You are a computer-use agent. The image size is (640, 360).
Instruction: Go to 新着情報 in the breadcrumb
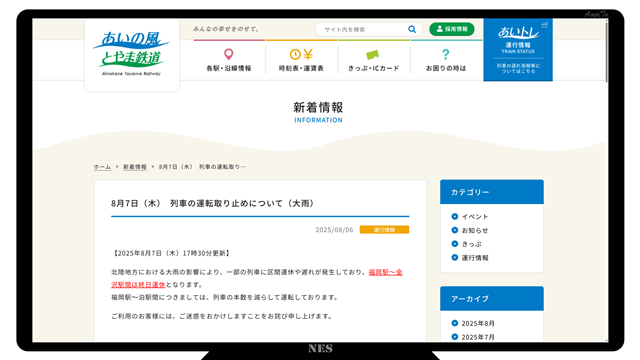pos(135,167)
